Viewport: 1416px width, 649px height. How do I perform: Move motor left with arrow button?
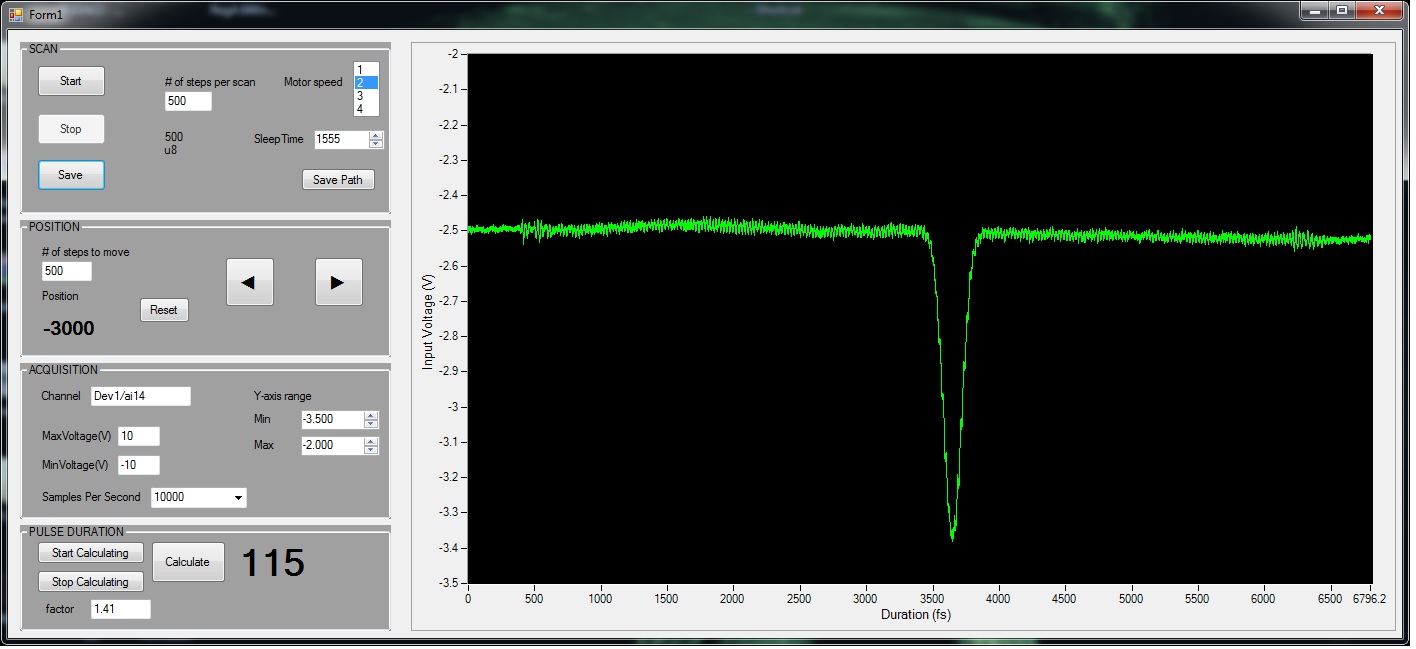click(x=250, y=282)
